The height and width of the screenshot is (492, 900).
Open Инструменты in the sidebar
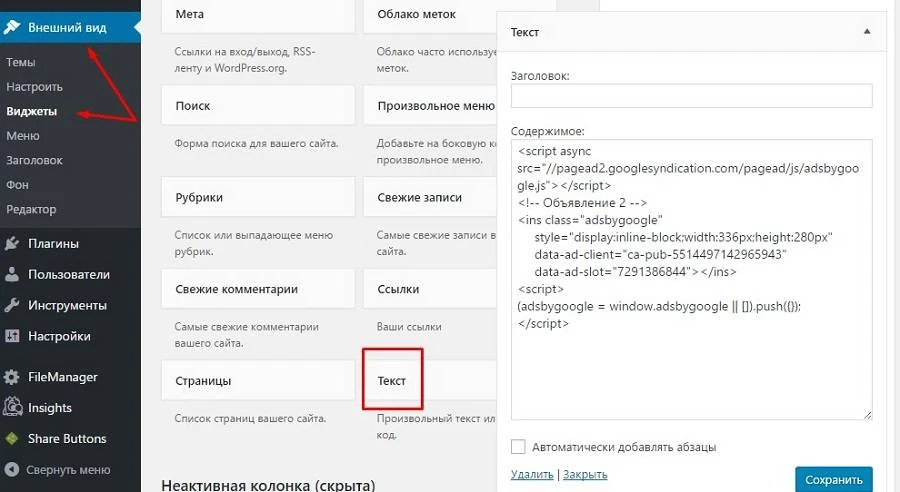coord(67,305)
